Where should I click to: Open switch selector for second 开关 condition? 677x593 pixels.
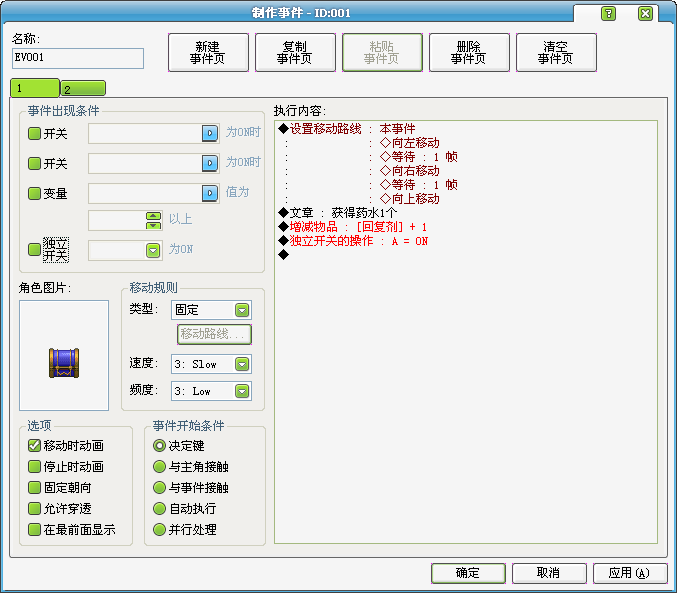(210, 163)
